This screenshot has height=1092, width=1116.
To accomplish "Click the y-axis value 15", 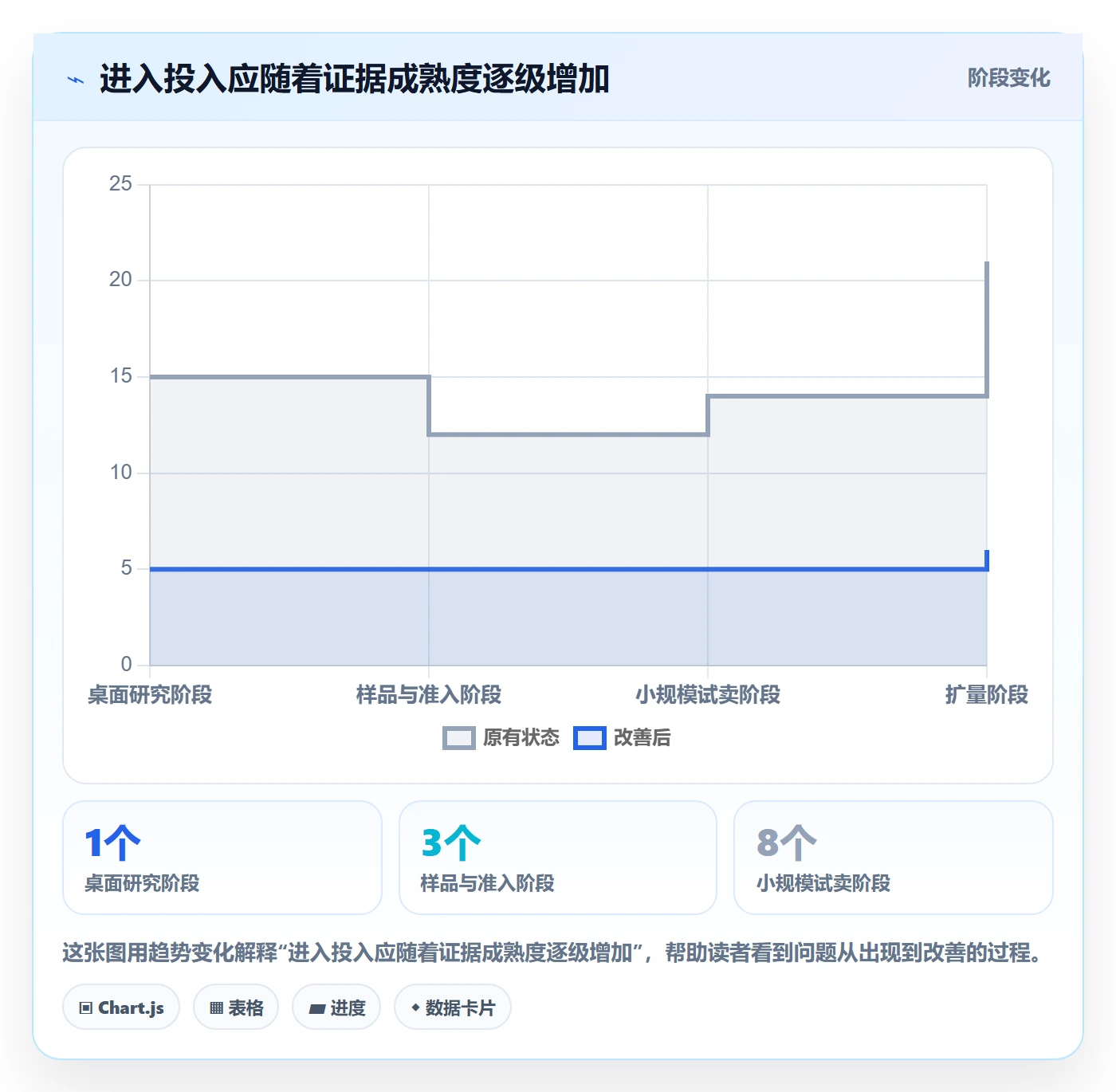I will (x=120, y=376).
